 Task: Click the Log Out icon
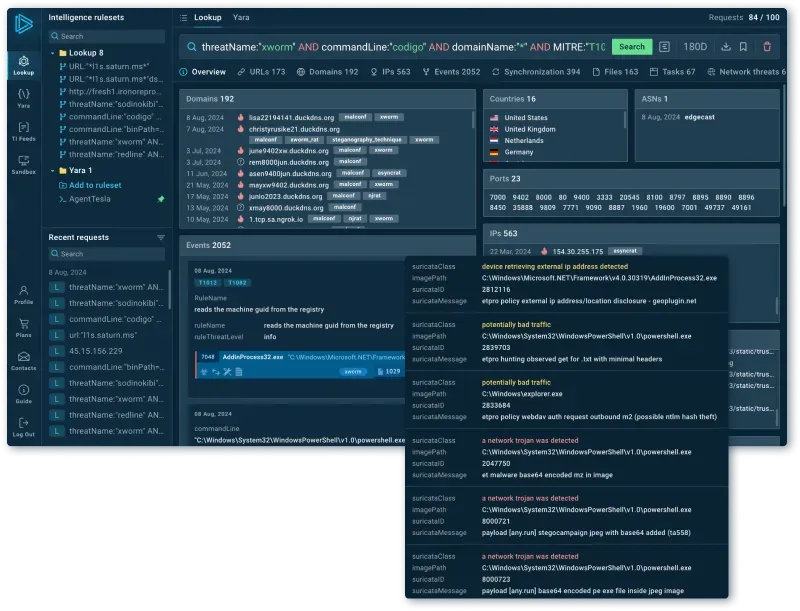coord(23,426)
